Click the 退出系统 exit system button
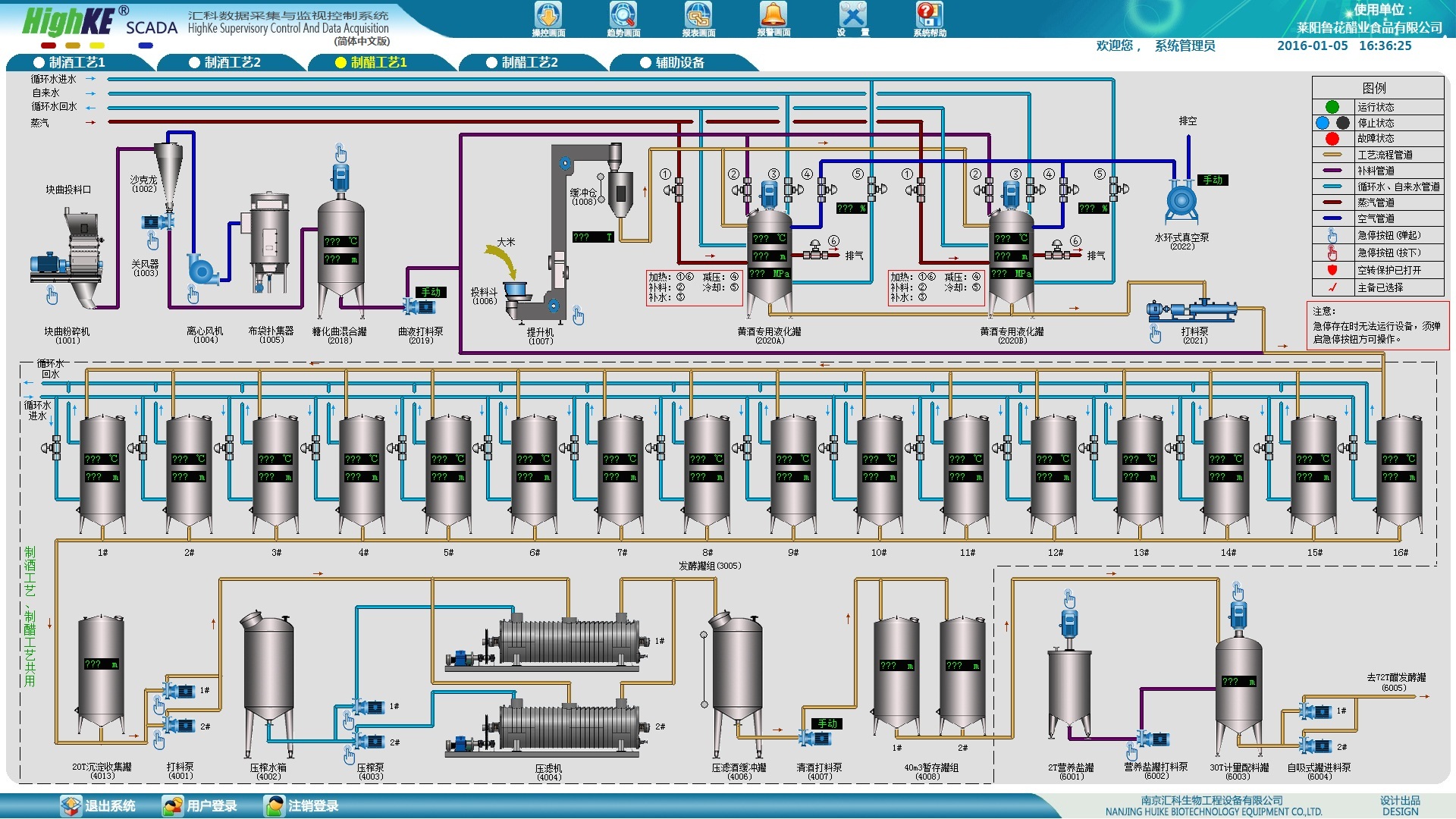Screen dimensions: 1456x819 click(x=99, y=805)
